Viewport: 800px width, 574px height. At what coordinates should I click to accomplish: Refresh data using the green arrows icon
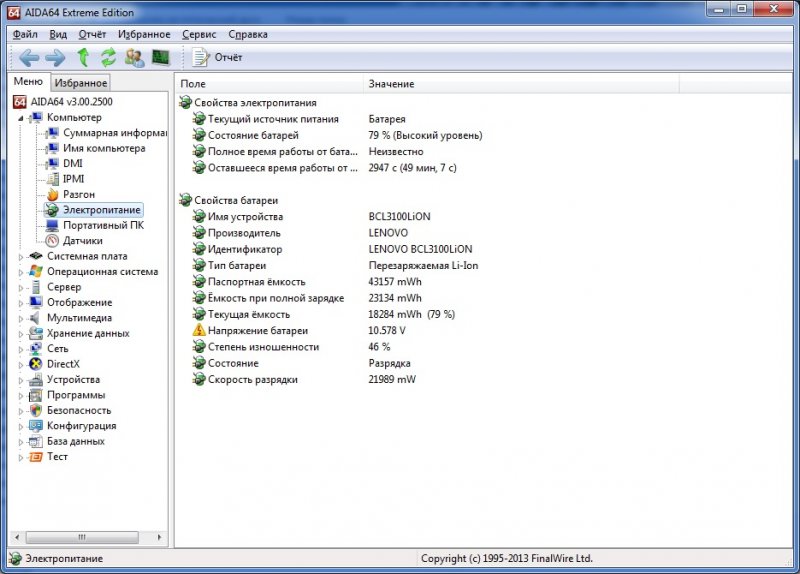[108, 57]
